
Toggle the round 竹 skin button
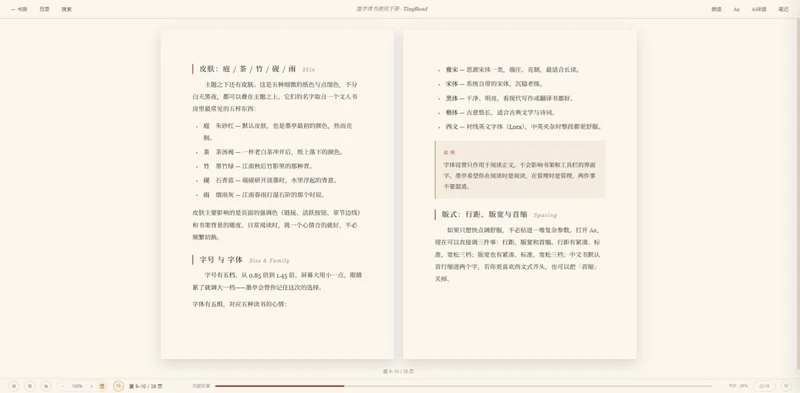118,386
